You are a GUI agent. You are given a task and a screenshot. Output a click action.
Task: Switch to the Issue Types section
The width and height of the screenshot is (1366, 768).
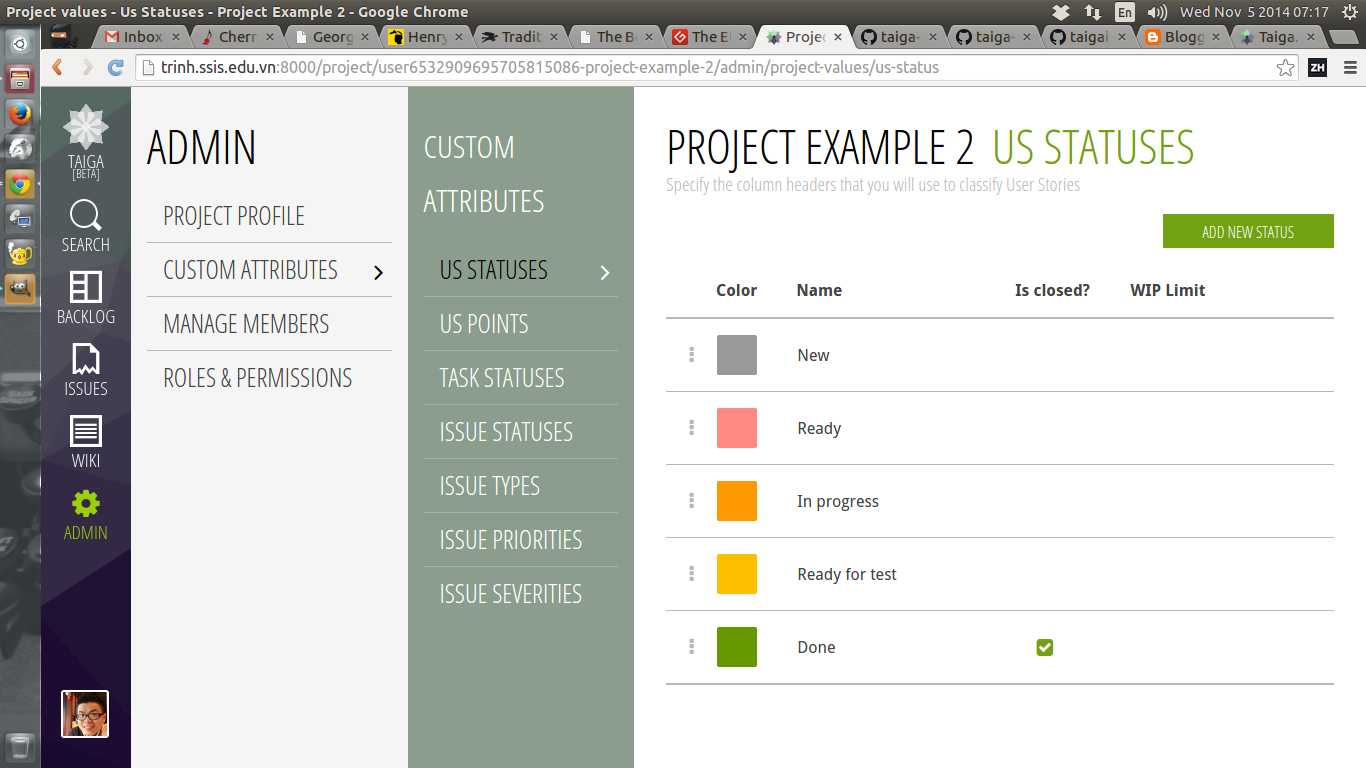[490, 485]
